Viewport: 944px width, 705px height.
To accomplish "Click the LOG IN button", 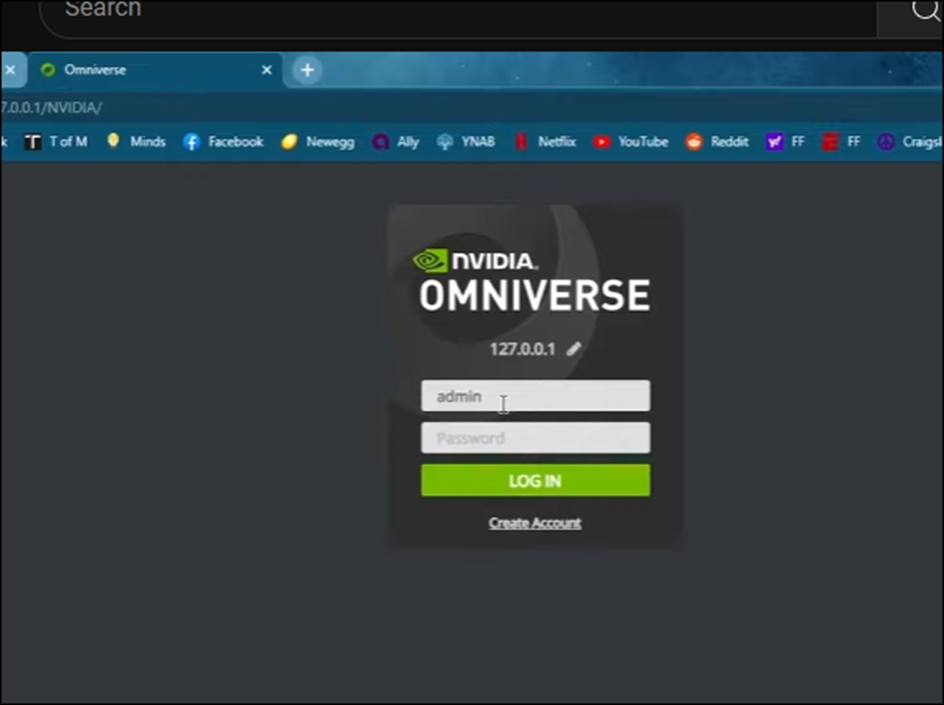I will point(535,480).
